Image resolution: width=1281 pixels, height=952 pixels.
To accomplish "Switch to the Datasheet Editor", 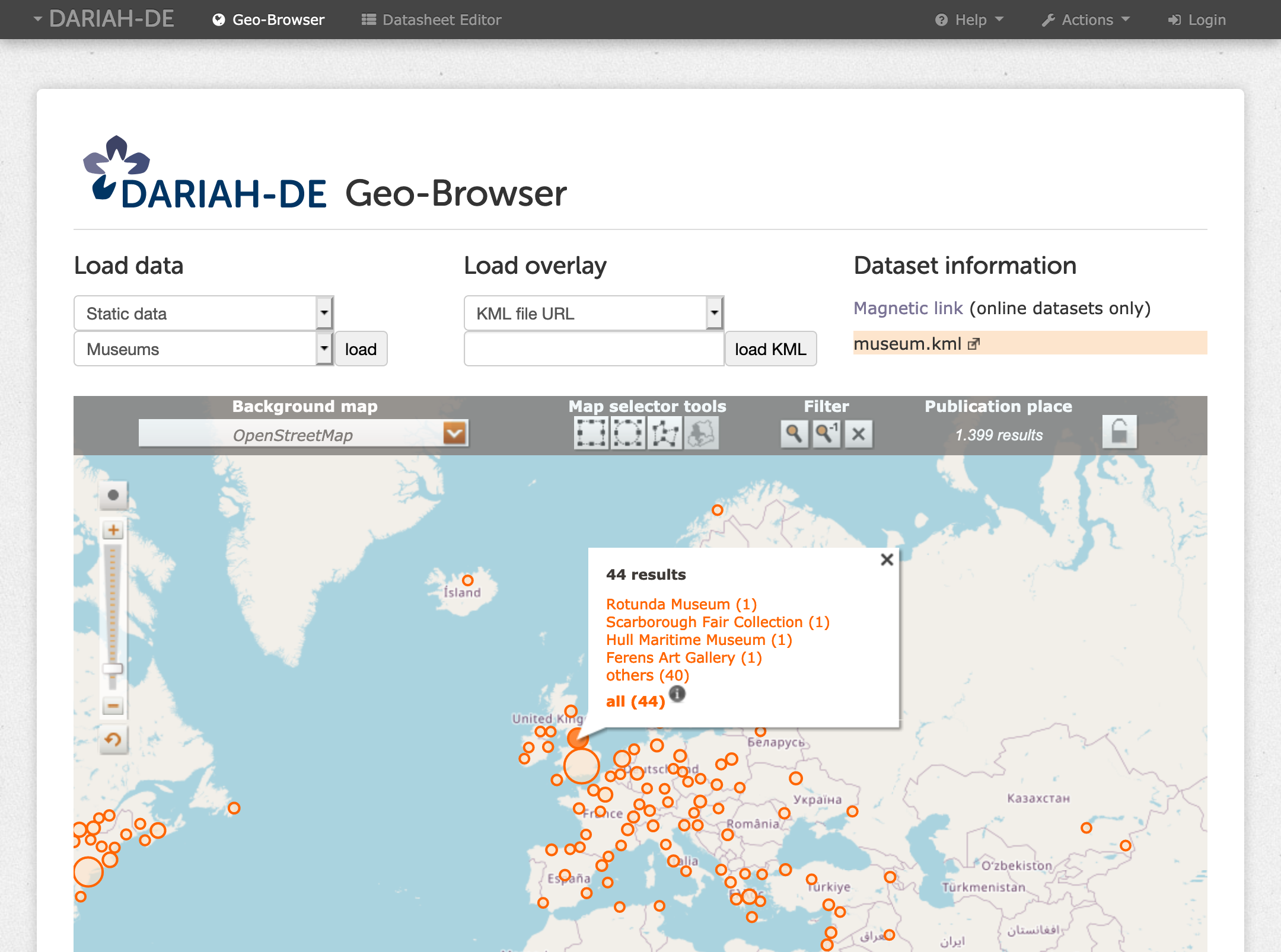I will (432, 20).
